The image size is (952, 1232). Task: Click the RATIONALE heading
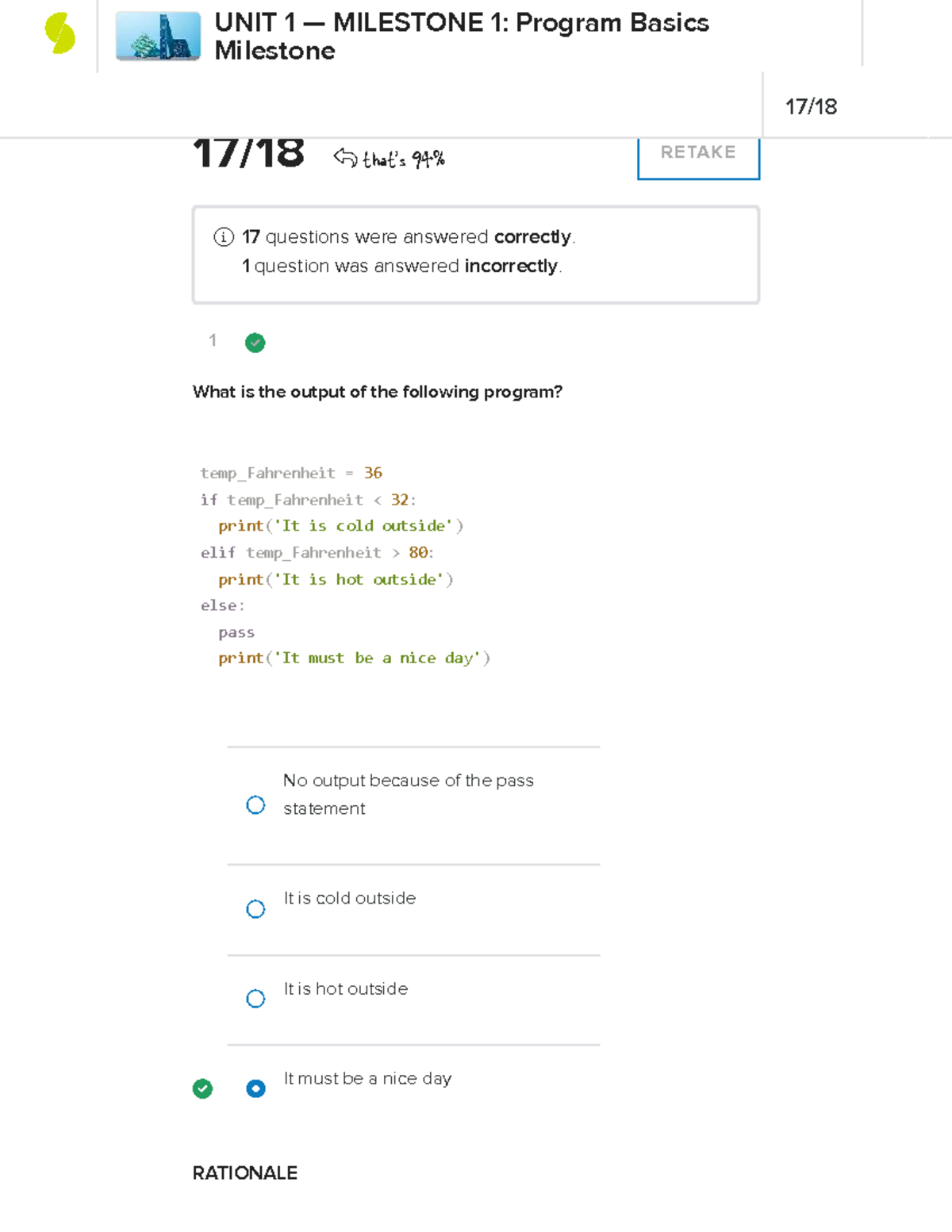(x=244, y=1173)
